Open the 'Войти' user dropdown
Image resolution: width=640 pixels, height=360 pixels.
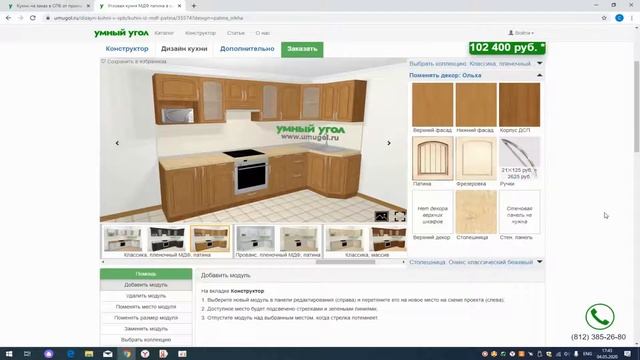[521, 33]
